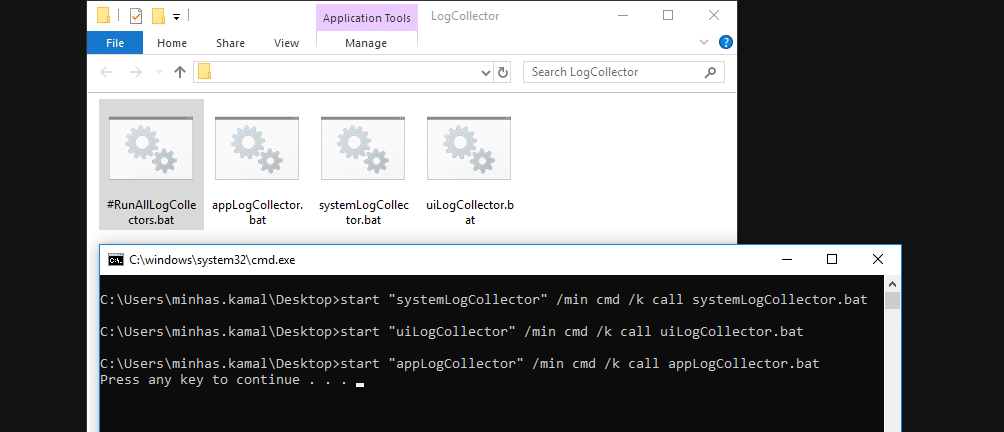Screen dimensions: 1004x432
Task: Select the appLogCollector.bat file icon
Action: (x=257, y=148)
